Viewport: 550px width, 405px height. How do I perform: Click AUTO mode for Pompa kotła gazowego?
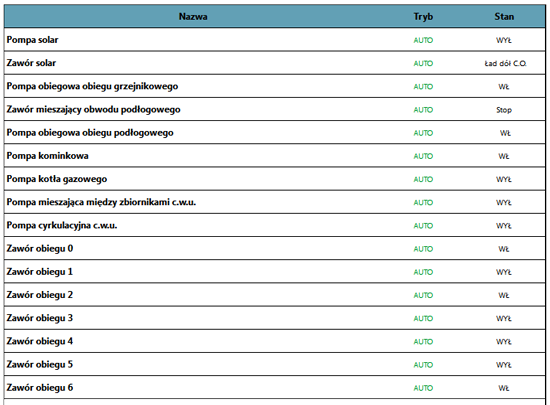[423, 179]
